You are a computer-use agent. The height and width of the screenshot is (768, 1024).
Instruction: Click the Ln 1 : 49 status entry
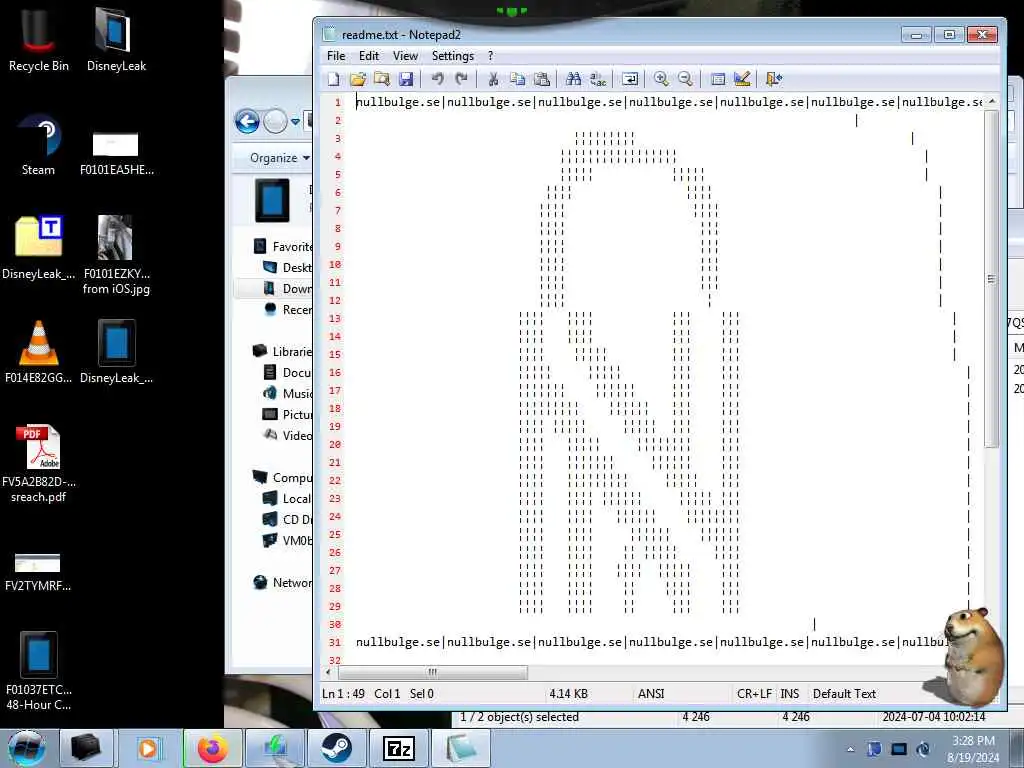tap(344, 694)
